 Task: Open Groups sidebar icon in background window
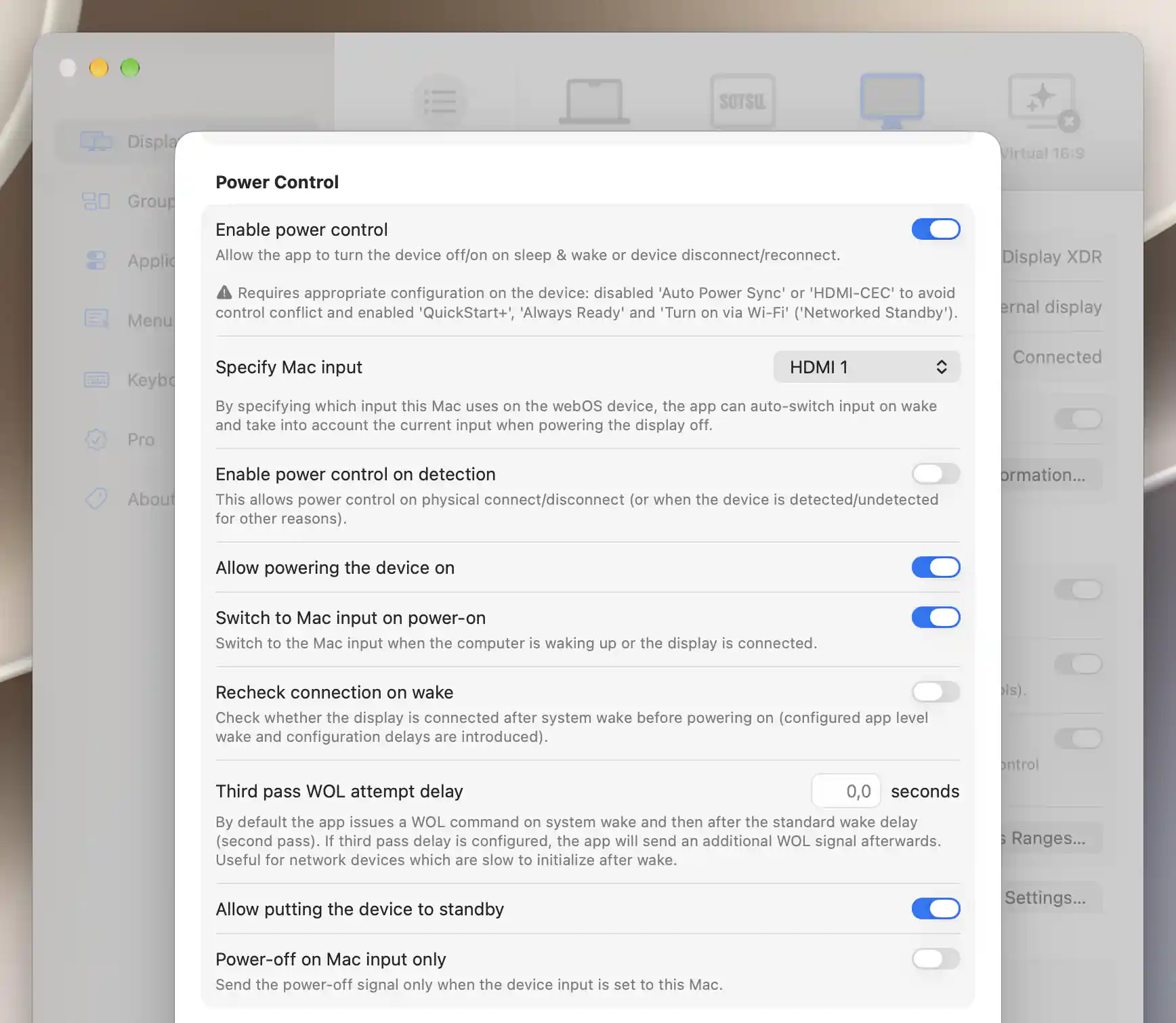[x=96, y=201]
